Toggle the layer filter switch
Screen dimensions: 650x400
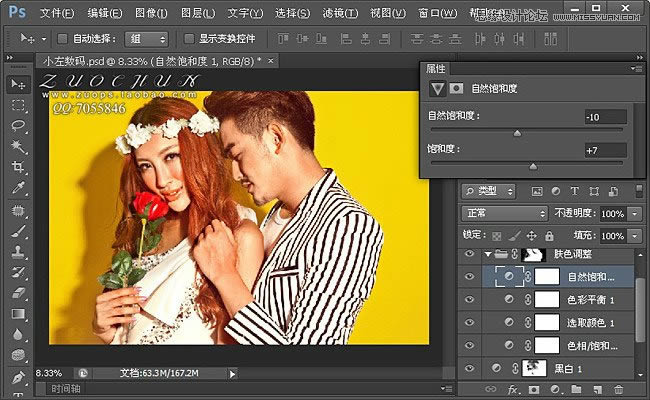click(639, 191)
